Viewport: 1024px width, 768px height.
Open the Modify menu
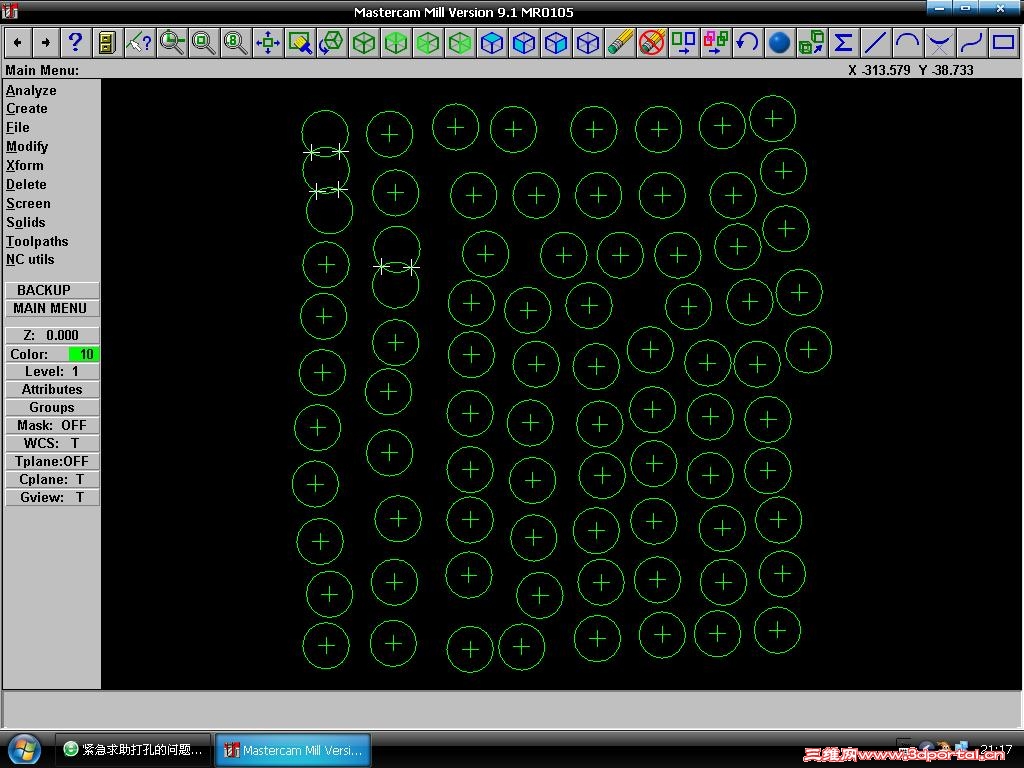point(27,146)
